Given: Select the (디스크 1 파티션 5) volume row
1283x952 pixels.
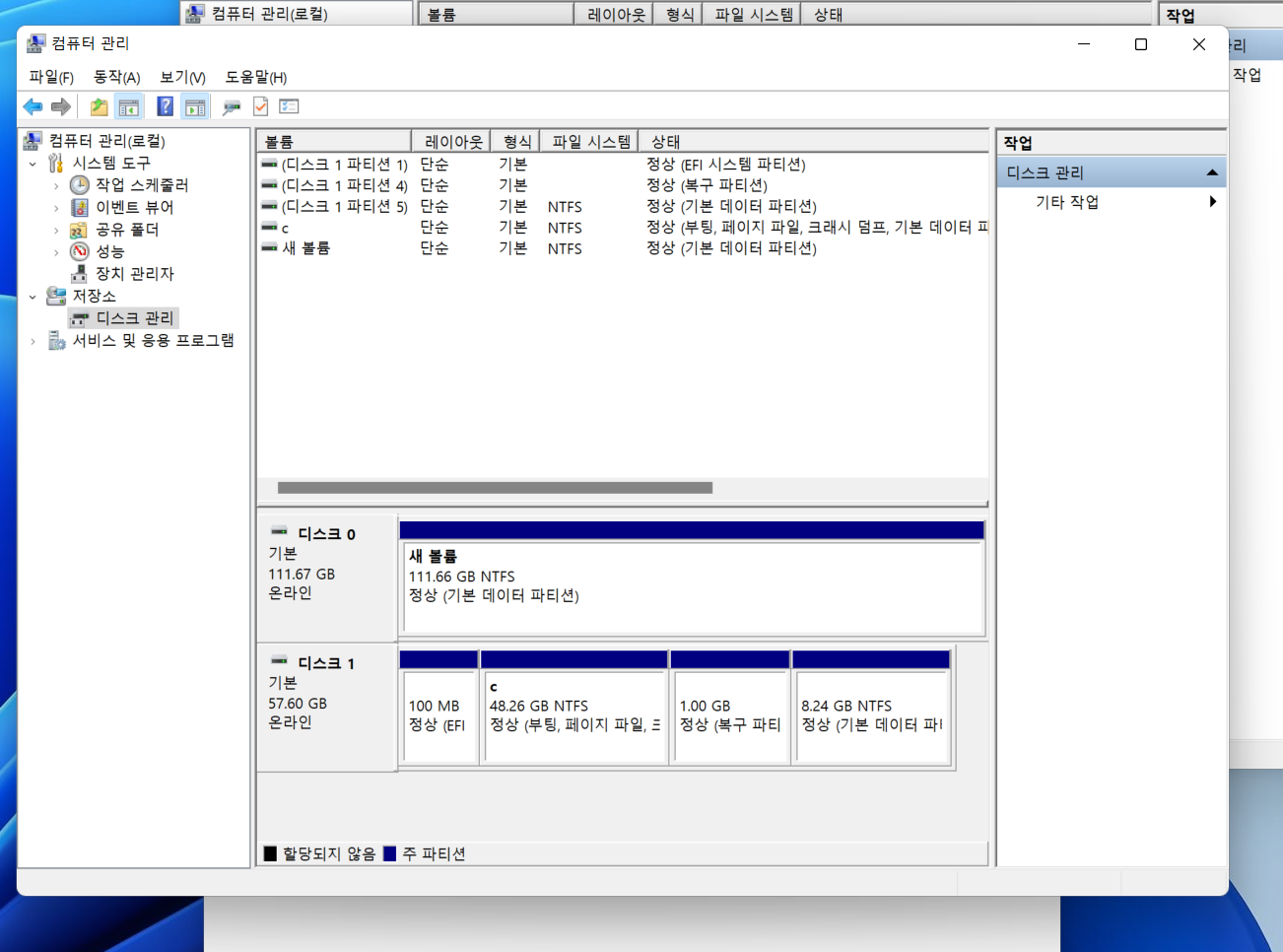Looking at the screenshot, I should [624, 206].
